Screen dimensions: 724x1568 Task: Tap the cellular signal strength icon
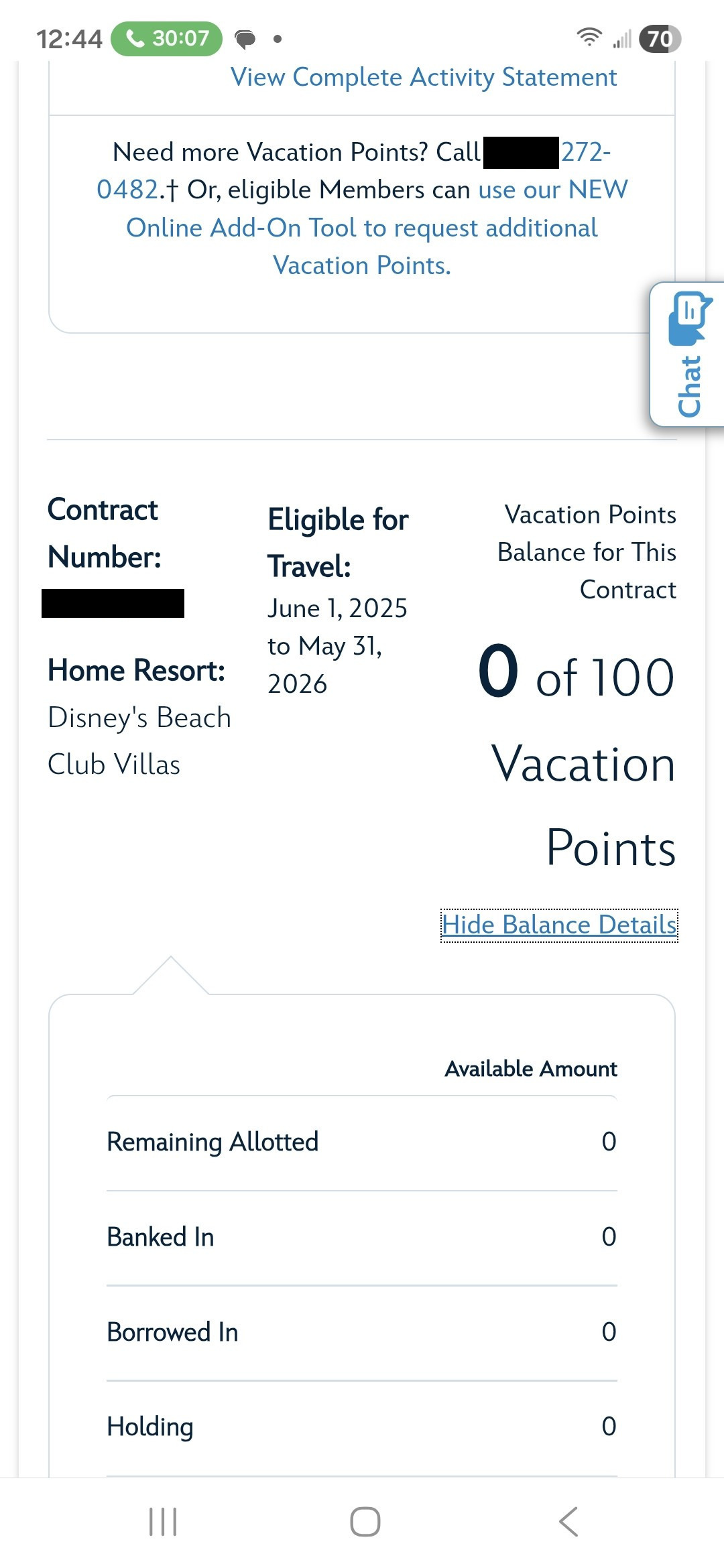(x=622, y=39)
